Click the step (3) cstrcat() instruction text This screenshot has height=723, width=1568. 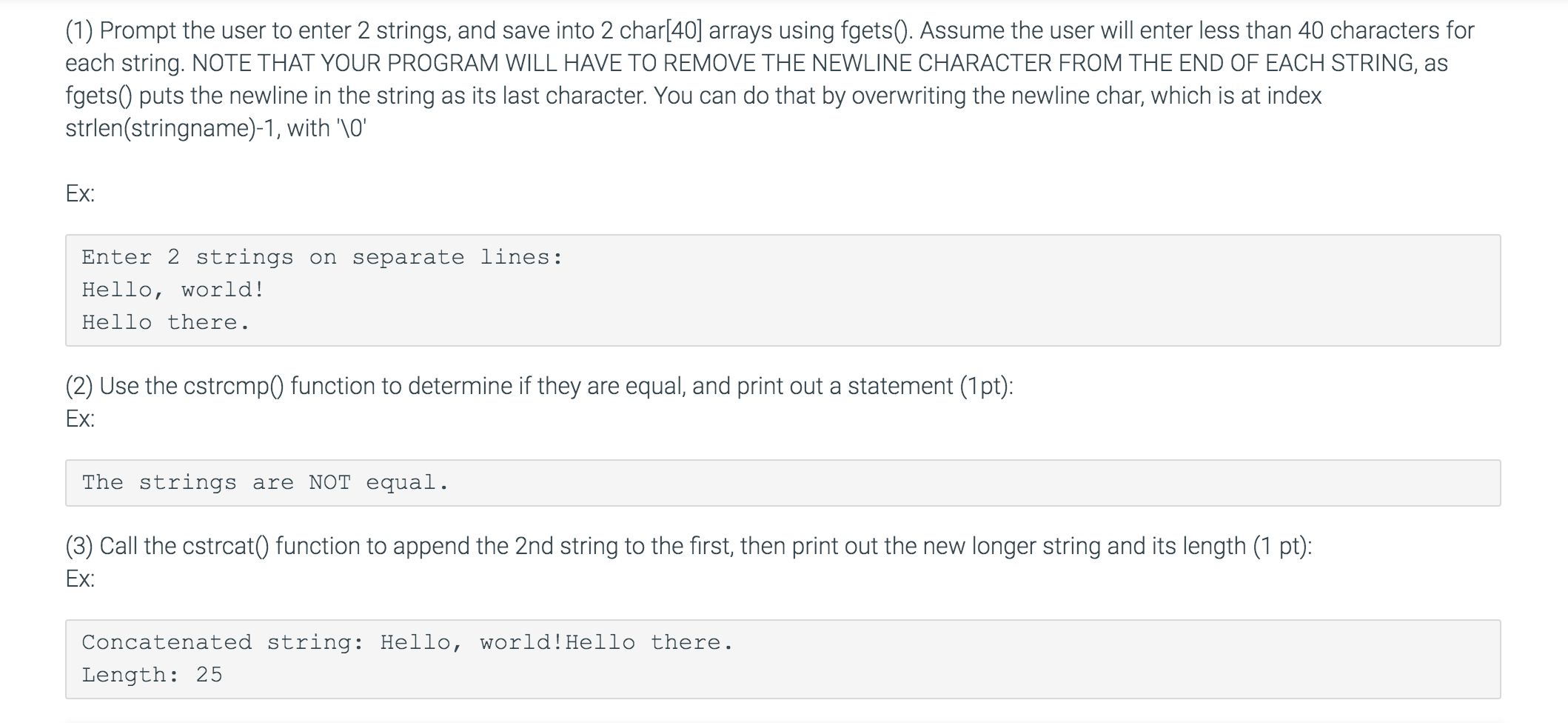pos(688,546)
